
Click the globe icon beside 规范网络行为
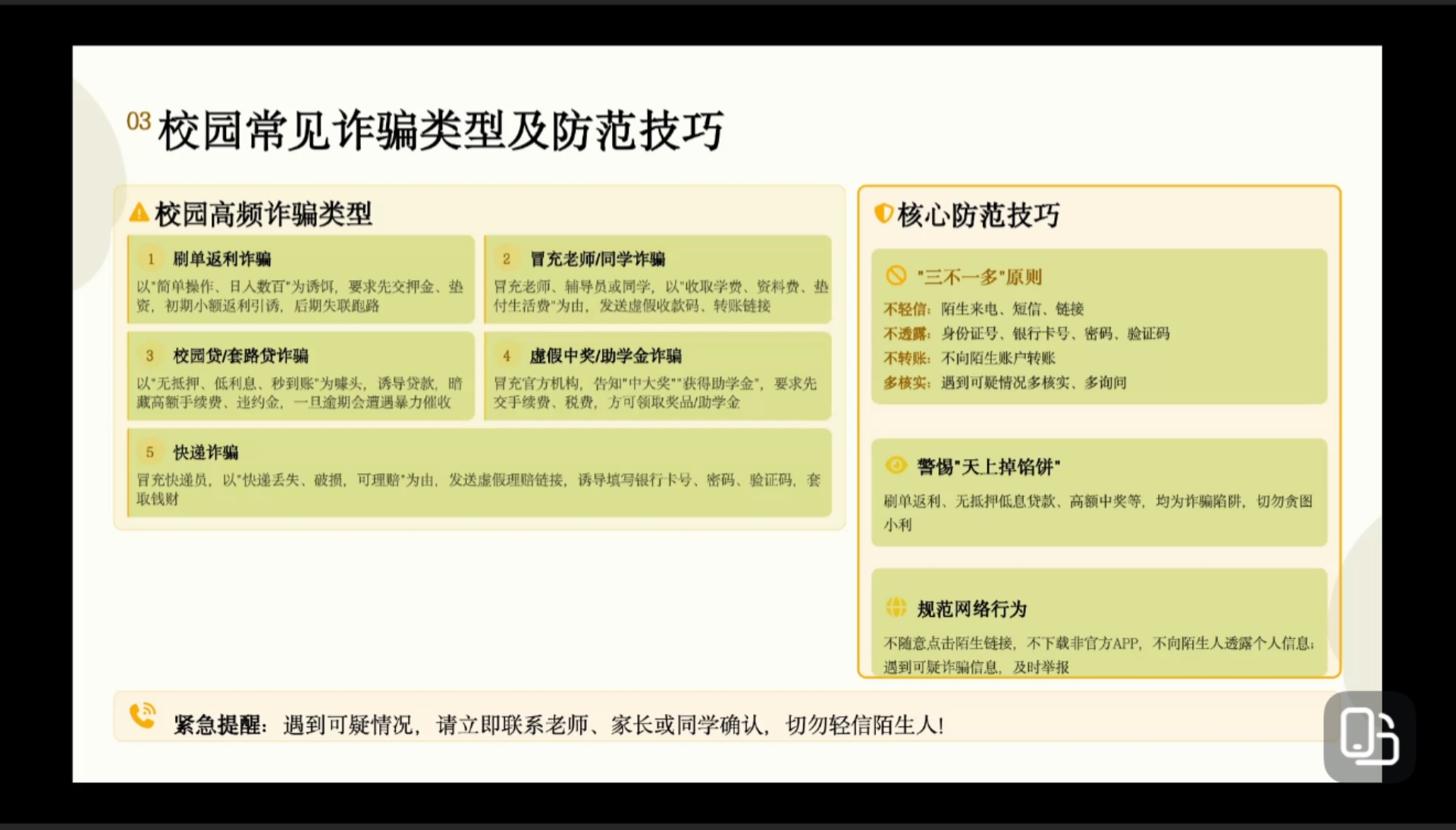[896, 607]
